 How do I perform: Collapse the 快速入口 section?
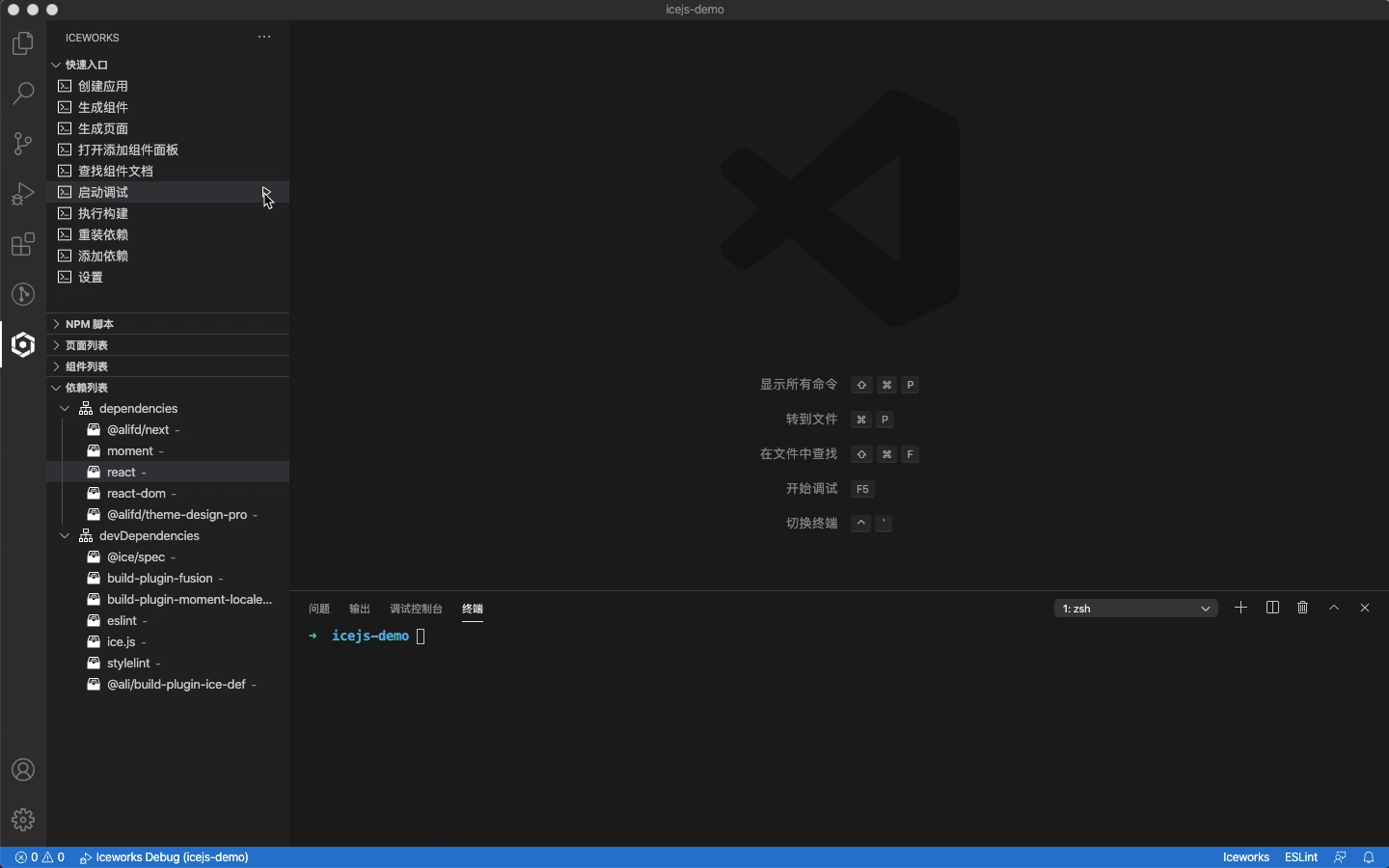168,65
